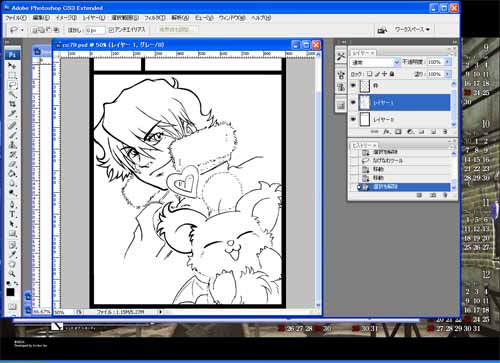Select the Blur tool
The image size is (500, 363).
pyautogui.click(x=12, y=184)
